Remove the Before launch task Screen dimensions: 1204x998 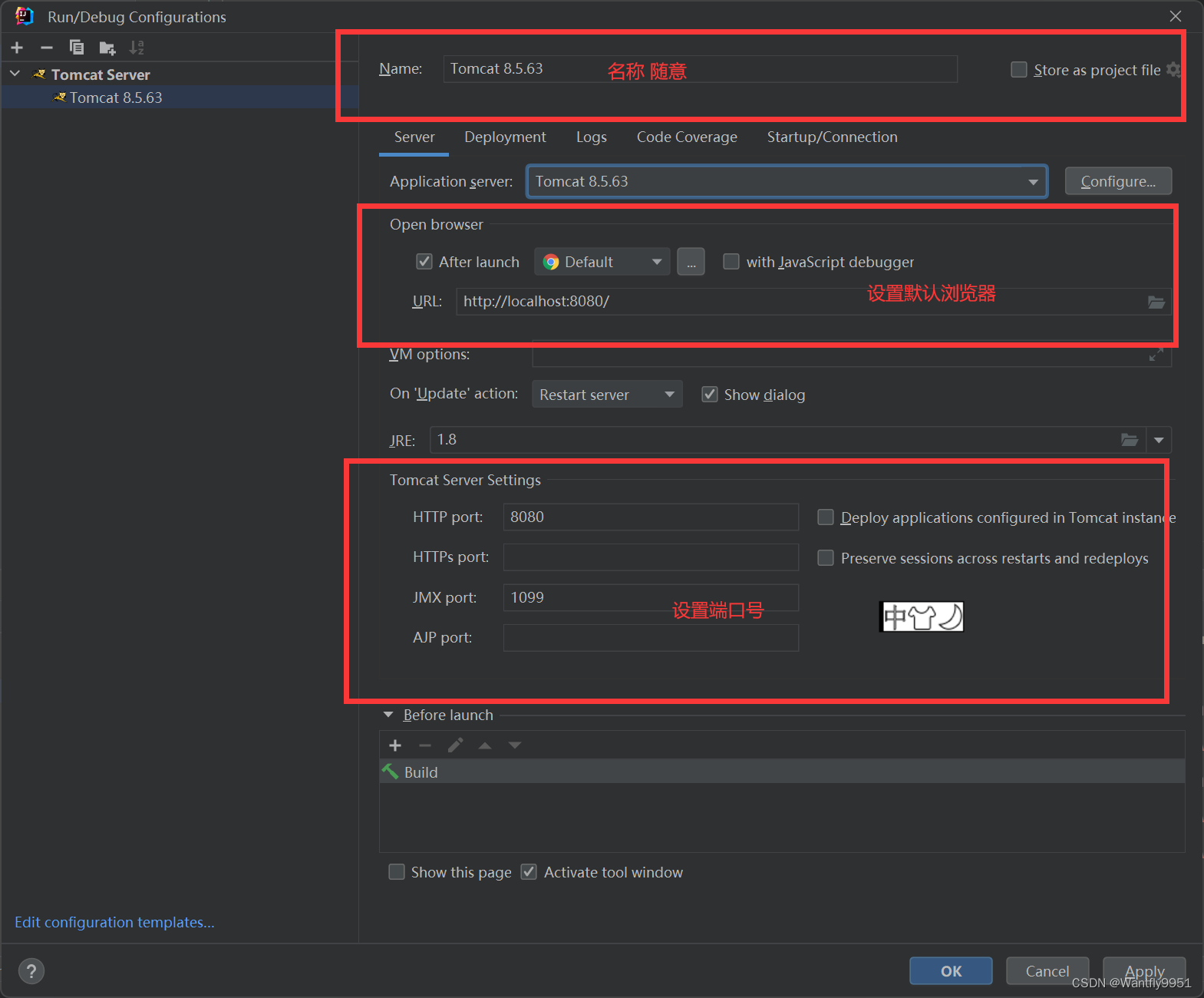tap(425, 745)
